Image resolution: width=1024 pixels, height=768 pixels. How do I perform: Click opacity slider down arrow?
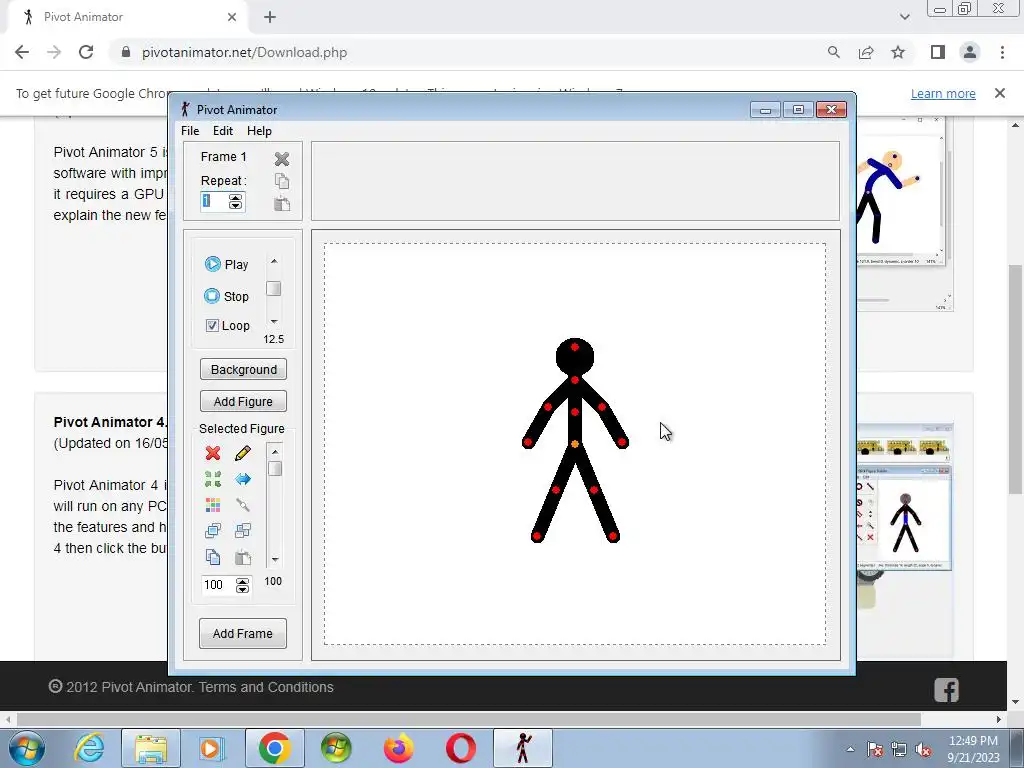[275, 559]
